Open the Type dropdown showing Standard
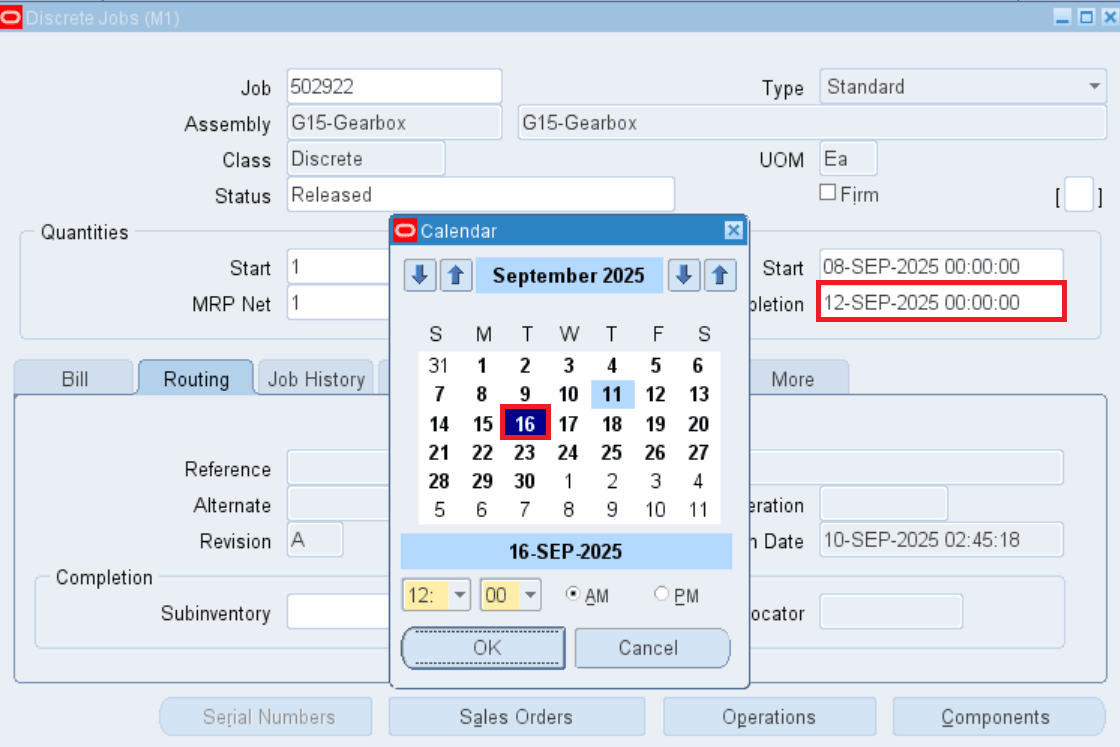Viewport: 1120px width, 747px height. click(x=1093, y=87)
